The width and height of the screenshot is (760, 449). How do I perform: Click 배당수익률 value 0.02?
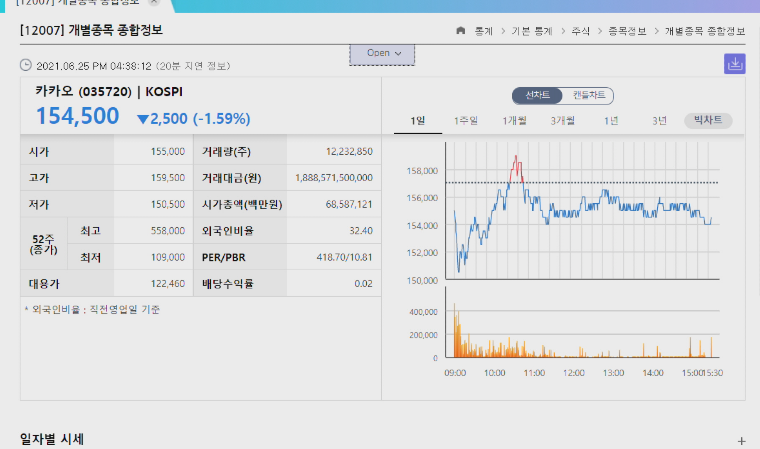click(364, 284)
